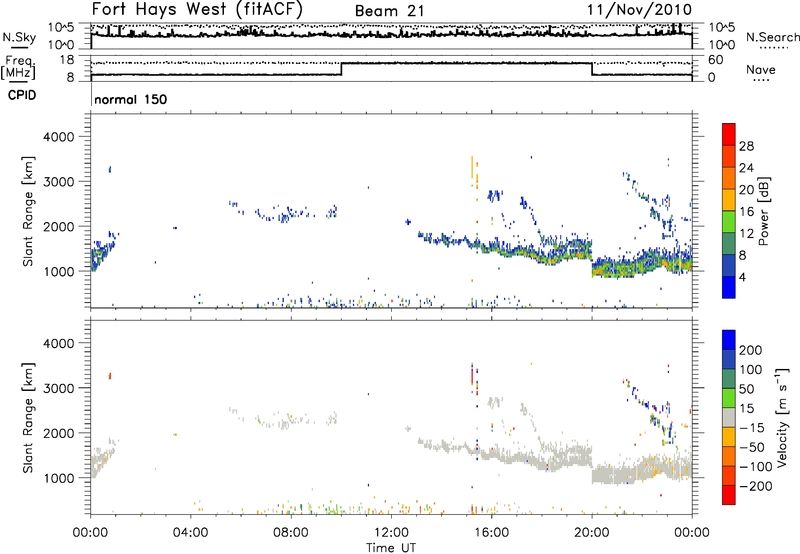
Task: Click the 'Power [dB]' colorbar label
Action: pos(764,211)
